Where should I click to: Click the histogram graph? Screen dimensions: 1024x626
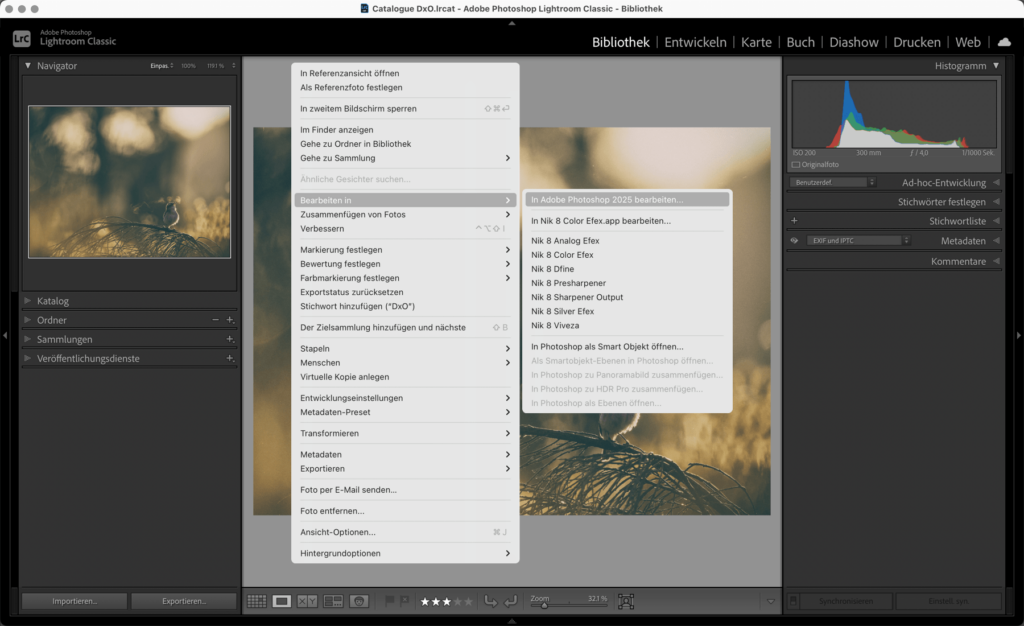[894, 114]
